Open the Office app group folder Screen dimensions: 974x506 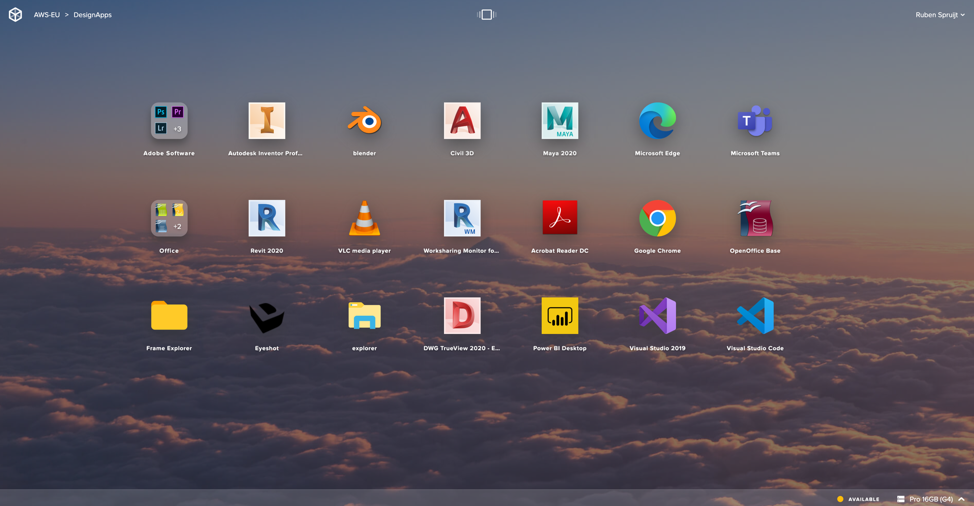(169, 218)
